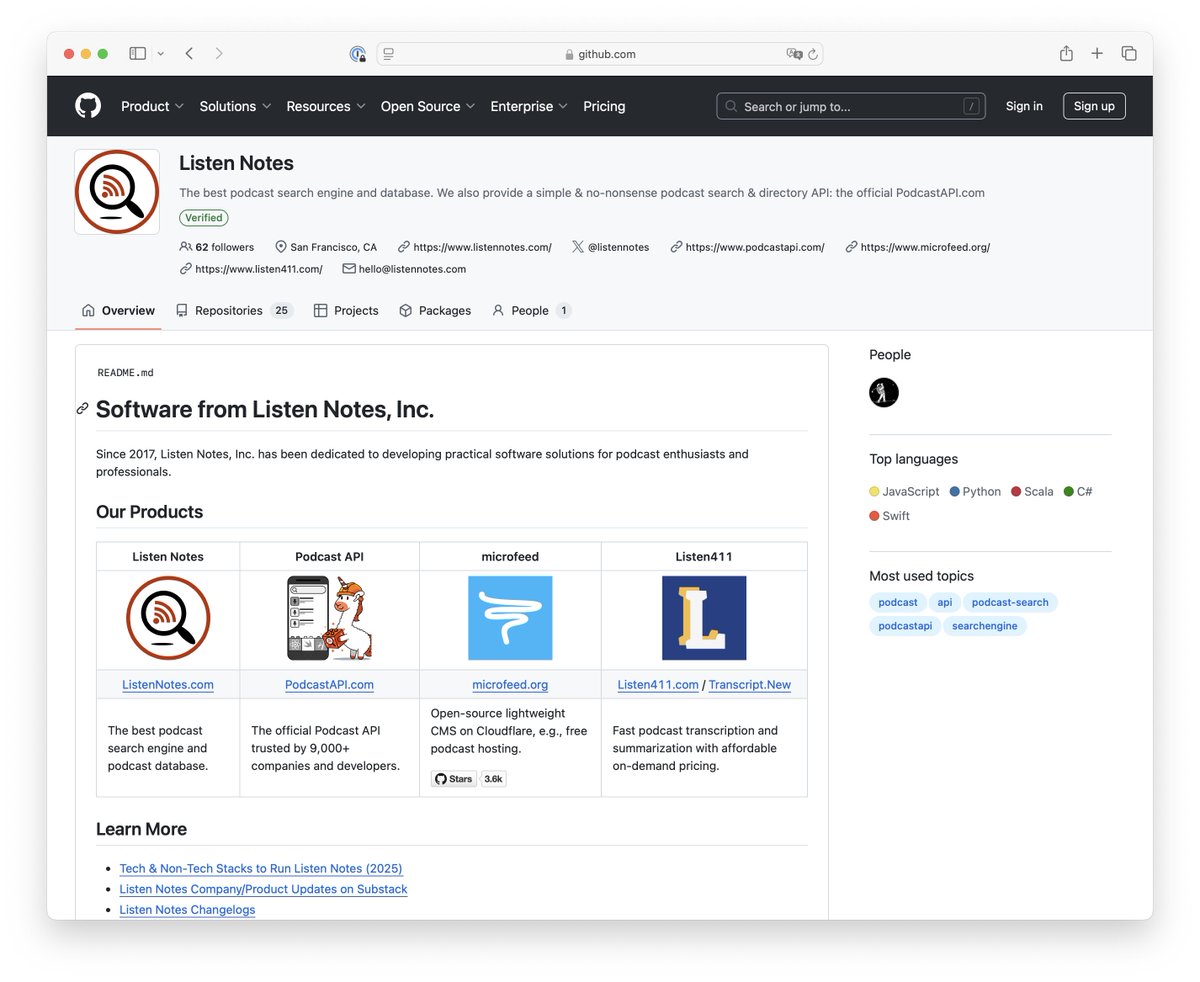Click the GitHub Stars badge

(x=454, y=779)
